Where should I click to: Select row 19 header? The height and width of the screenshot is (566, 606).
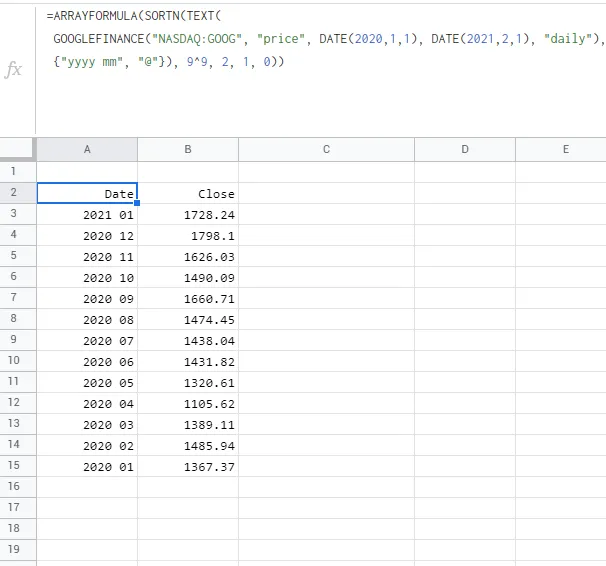point(18,549)
